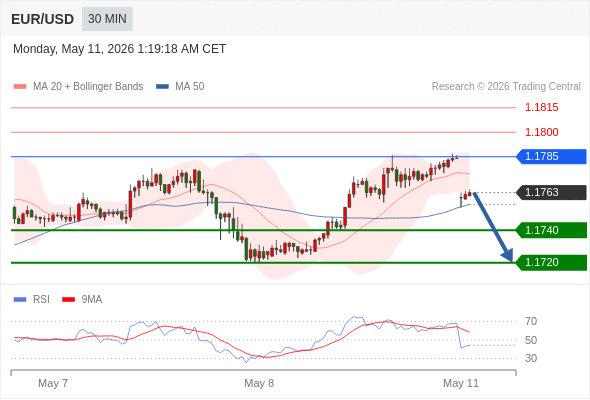590x400 pixels.
Task: Click the RSI 30 axis value
Action: (x=531, y=358)
